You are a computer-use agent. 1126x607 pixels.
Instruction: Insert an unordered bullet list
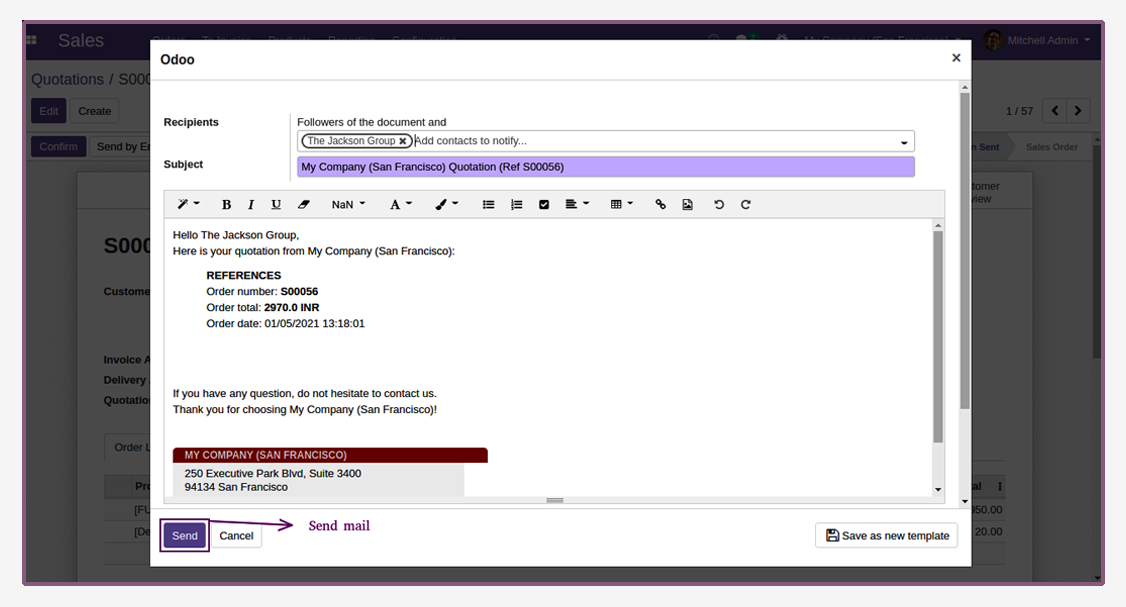[488, 205]
